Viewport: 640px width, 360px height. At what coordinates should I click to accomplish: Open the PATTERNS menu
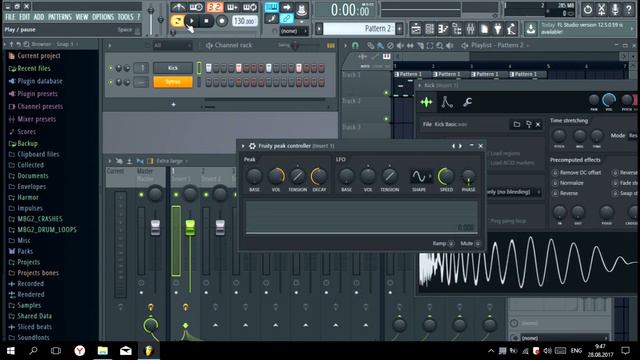click(x=60, y=17)
